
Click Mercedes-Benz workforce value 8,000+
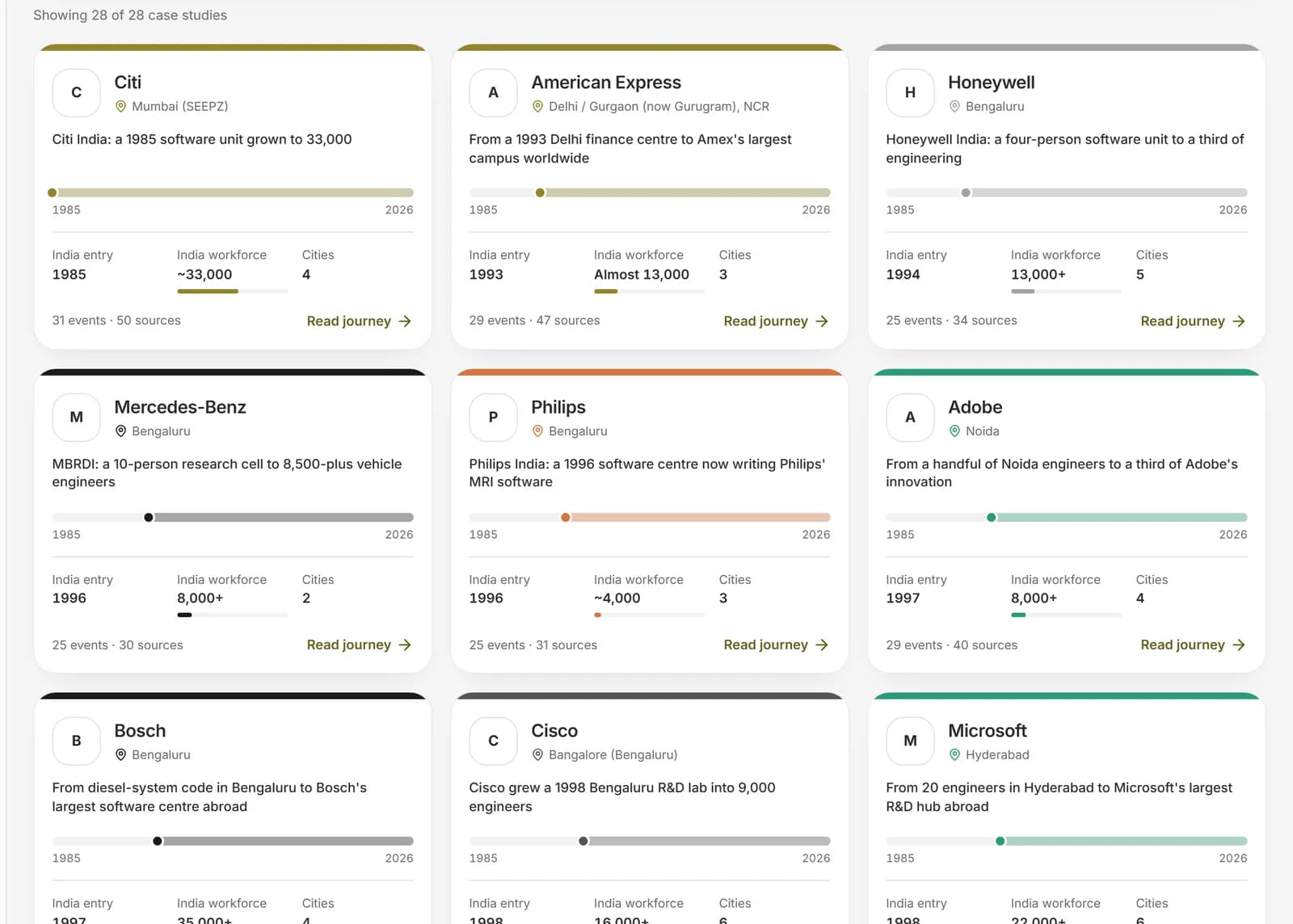(200, 598)
